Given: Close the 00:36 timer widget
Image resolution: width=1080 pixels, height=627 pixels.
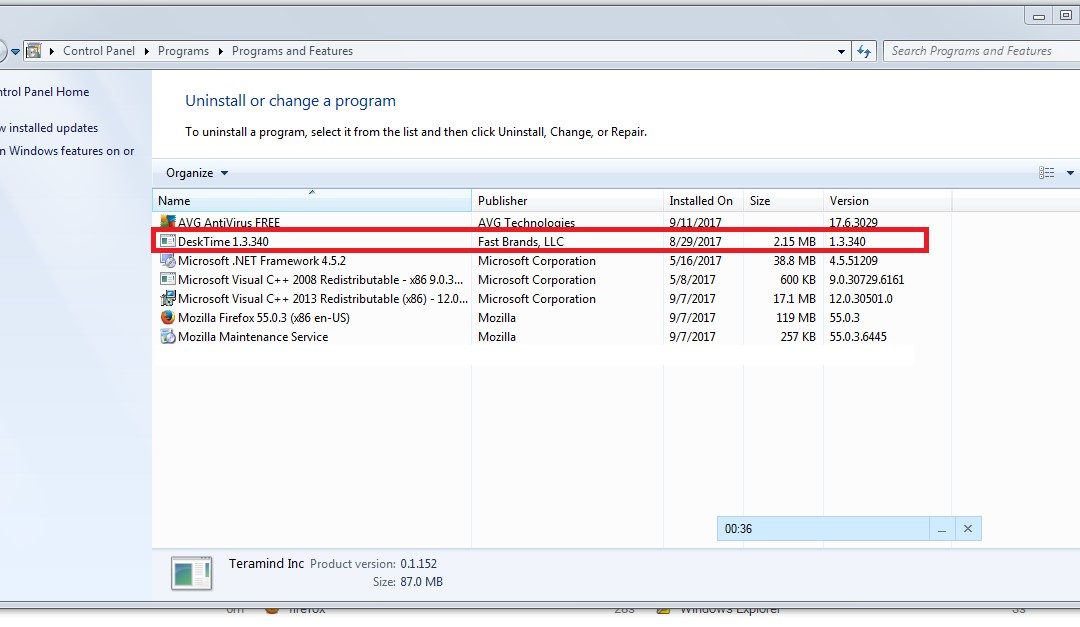Looking at the screenshot, I should click(968, 528).
